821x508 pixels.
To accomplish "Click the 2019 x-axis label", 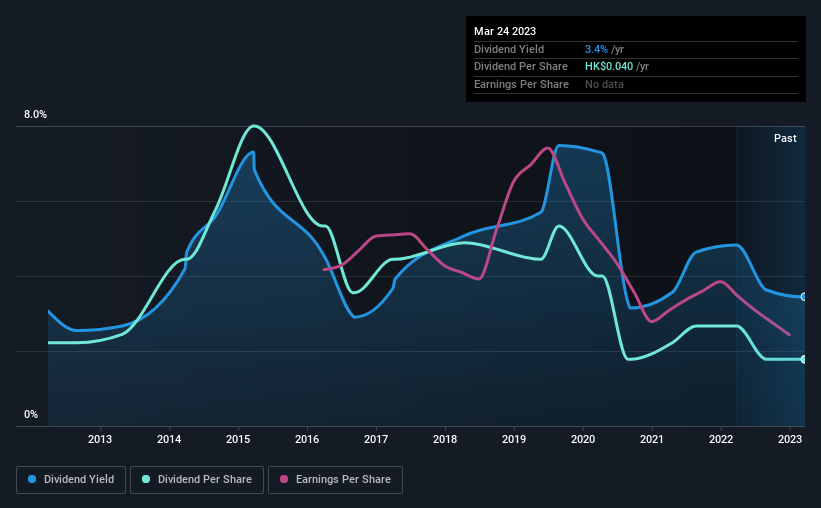I will (x=514, y=439).
